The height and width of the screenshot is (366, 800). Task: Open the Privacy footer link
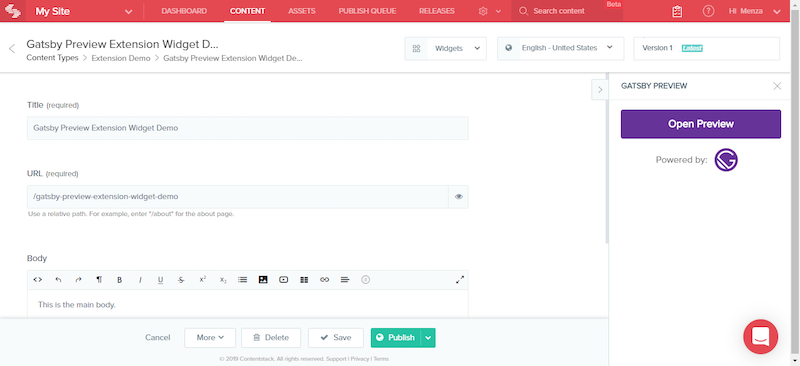pos(360,359)
